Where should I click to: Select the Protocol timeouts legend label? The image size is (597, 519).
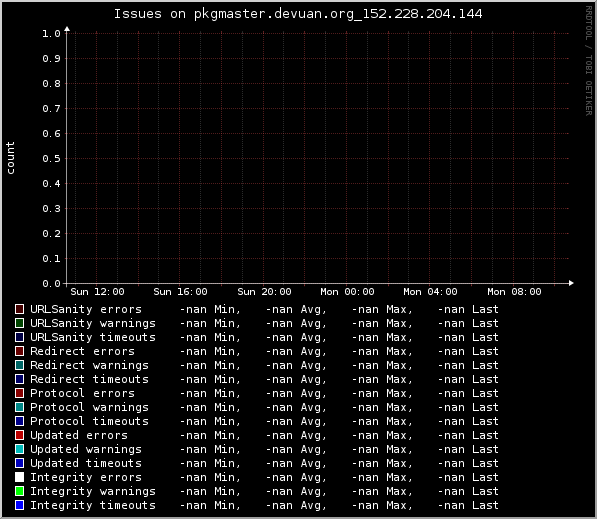click(x=89, y=421)
